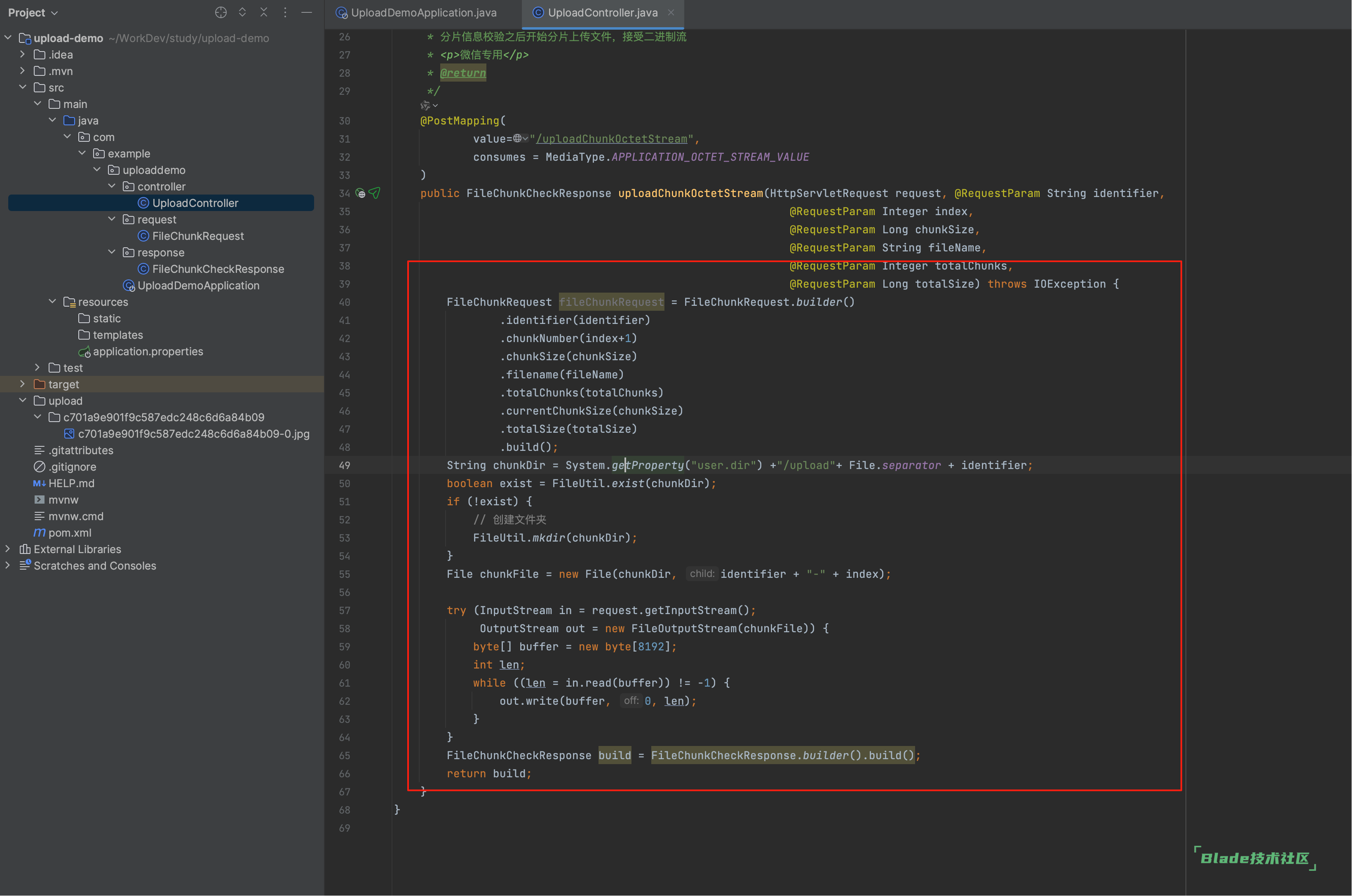Expand the .mvn folder
The image size is (1352, 896).
[22, 71]
